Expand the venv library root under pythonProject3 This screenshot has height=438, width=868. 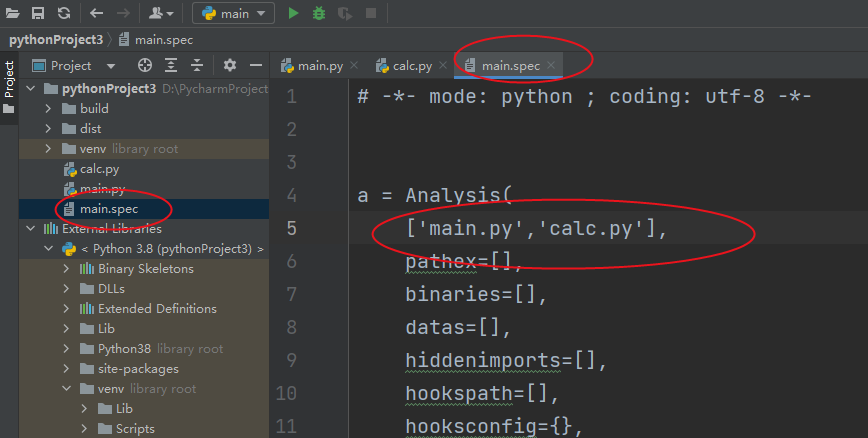[x=48, y=148]
